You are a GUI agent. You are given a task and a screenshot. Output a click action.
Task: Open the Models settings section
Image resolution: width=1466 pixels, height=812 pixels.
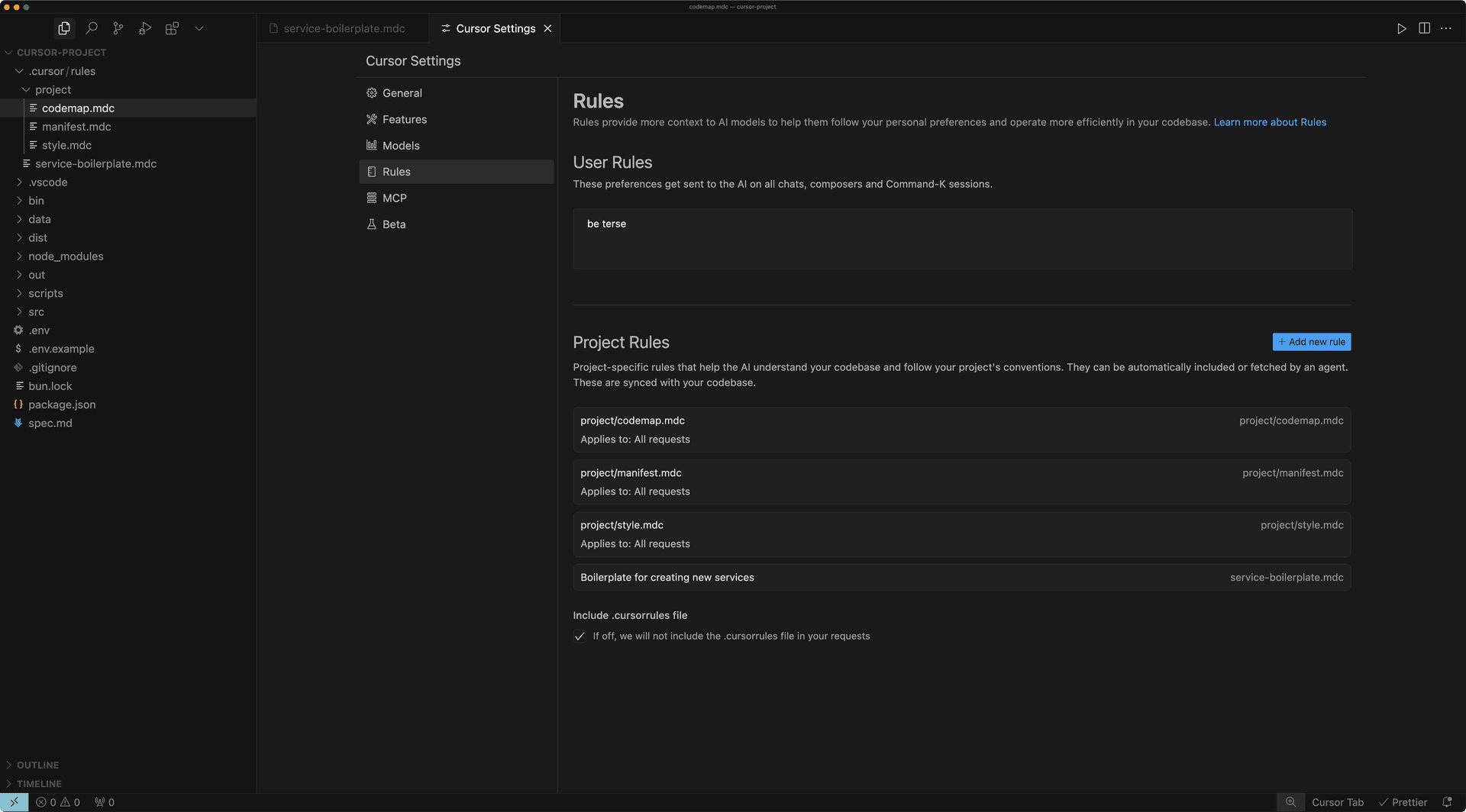(x=456, y=146)
